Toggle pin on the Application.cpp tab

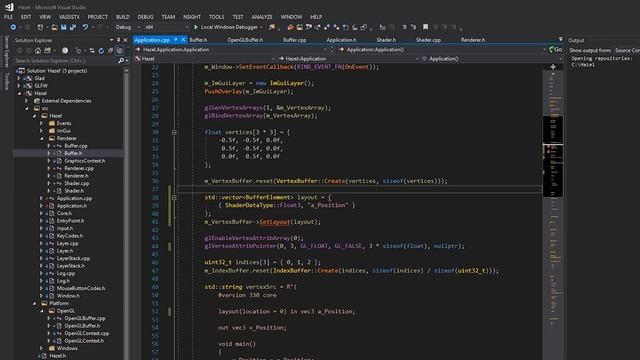tap(176, 40)
